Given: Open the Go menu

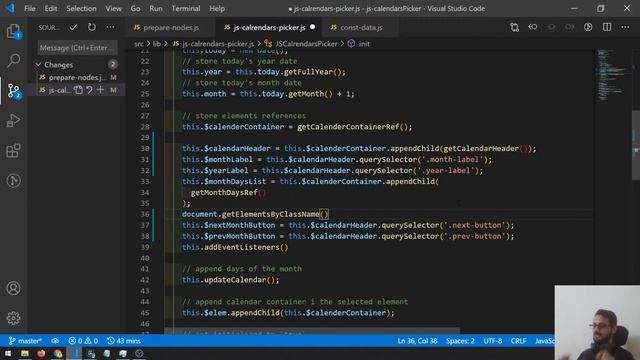Looking at the screenshot, I should coord(136,9).
